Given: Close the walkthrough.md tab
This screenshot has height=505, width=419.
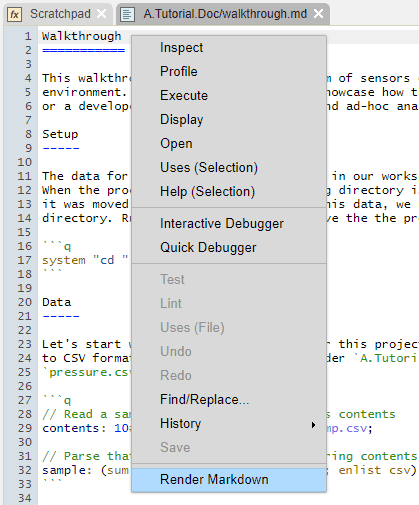Looking at the screenshot, I should pyautogui.click(x=319, y=14).
